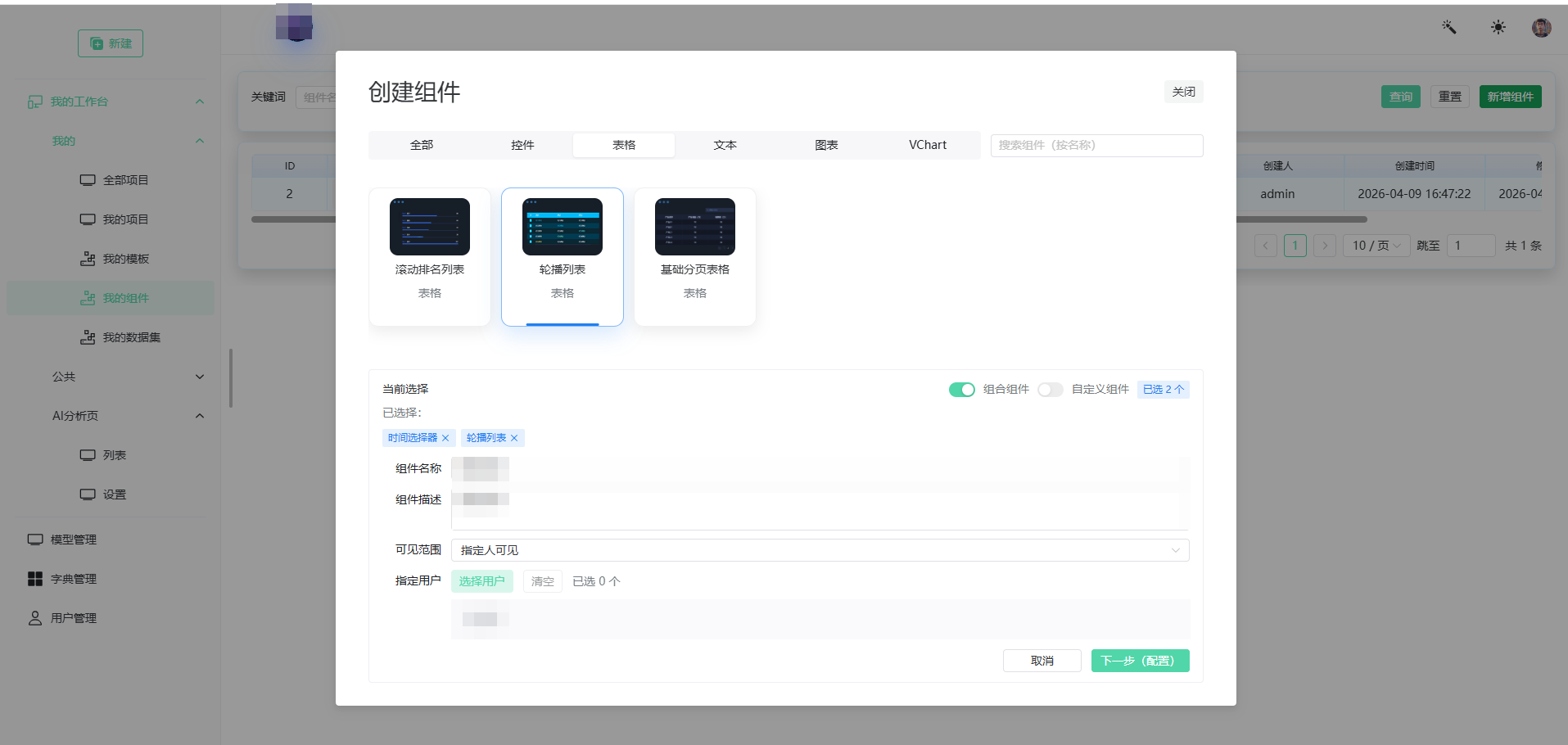The image size is (1568, 745).
Task: Click the 选择用户 button
Action: [x=481, y=581]
